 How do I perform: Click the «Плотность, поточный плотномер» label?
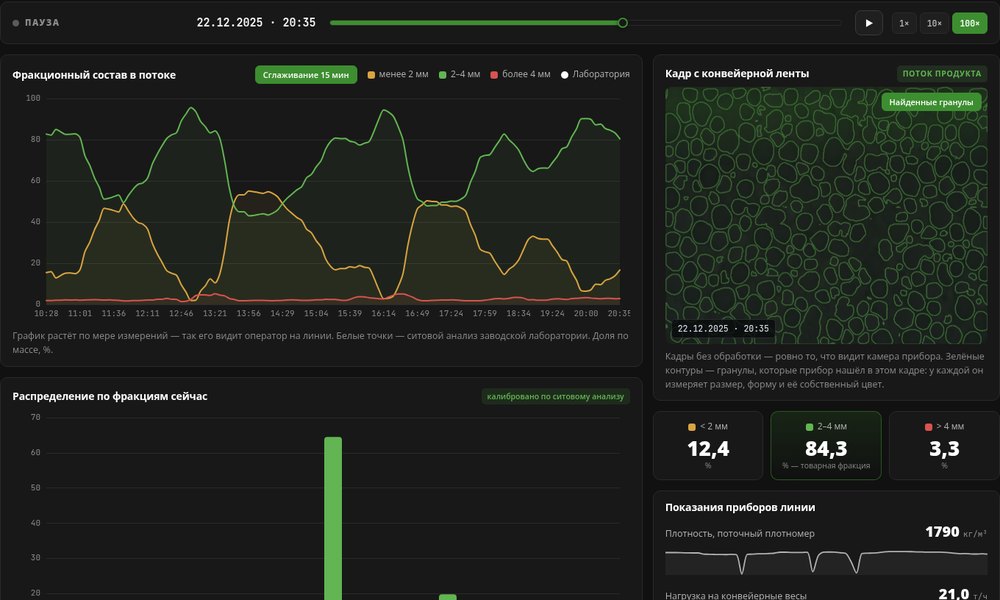point(740,534)
